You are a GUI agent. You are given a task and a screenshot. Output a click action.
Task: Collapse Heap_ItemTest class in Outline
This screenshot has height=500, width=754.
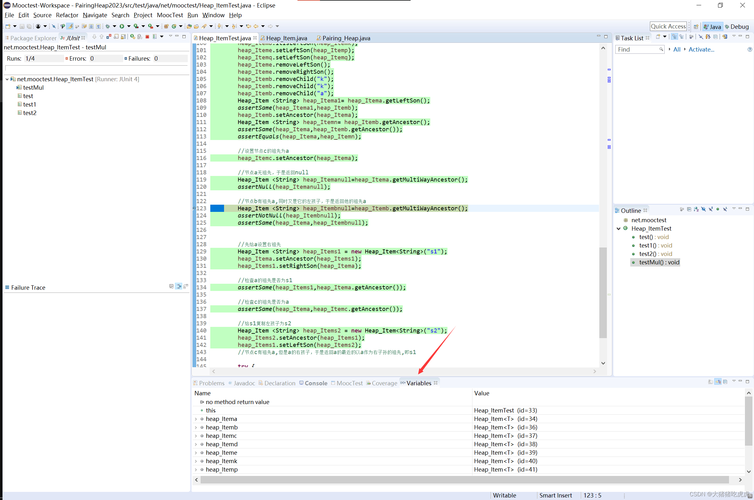619,229
